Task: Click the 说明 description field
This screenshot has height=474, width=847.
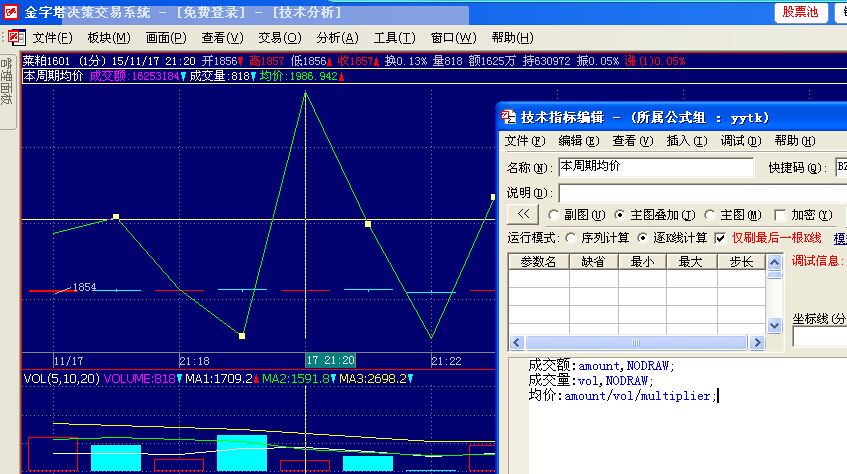Action: point(700,192)
